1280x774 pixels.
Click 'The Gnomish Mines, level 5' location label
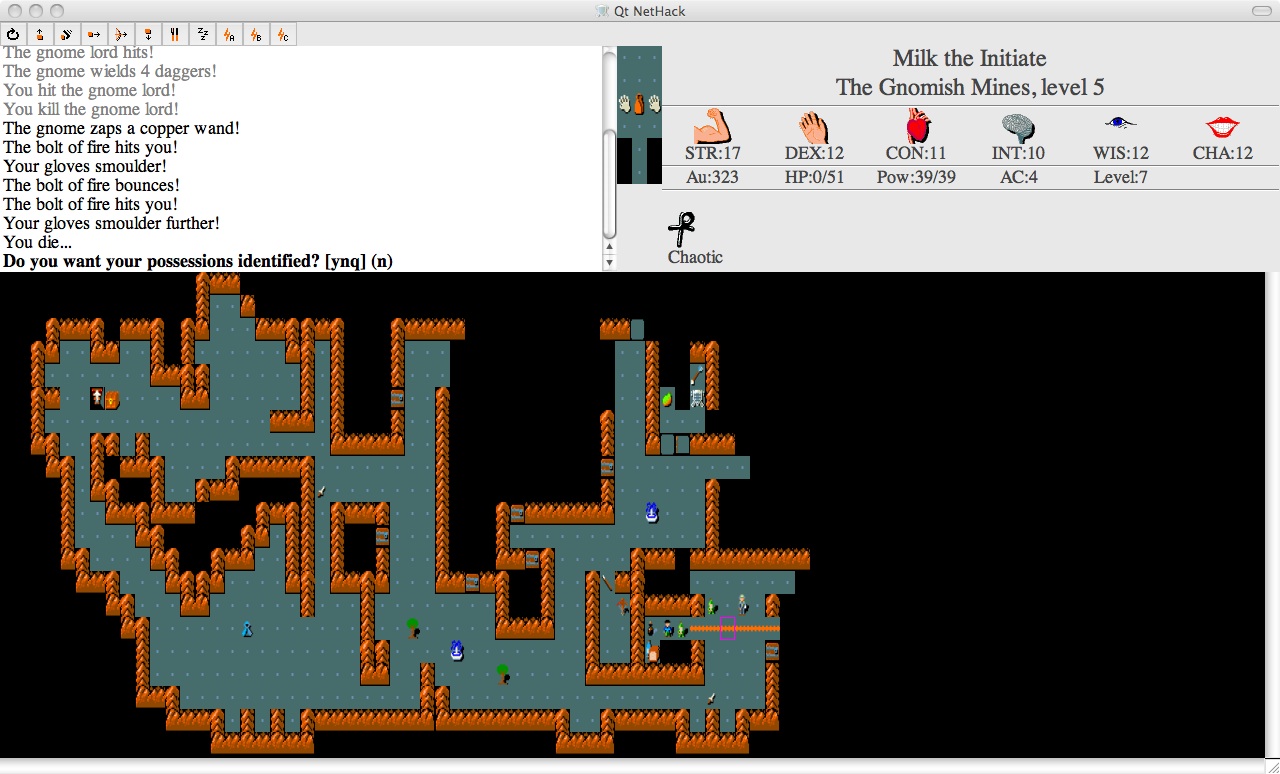pos(970,87)
